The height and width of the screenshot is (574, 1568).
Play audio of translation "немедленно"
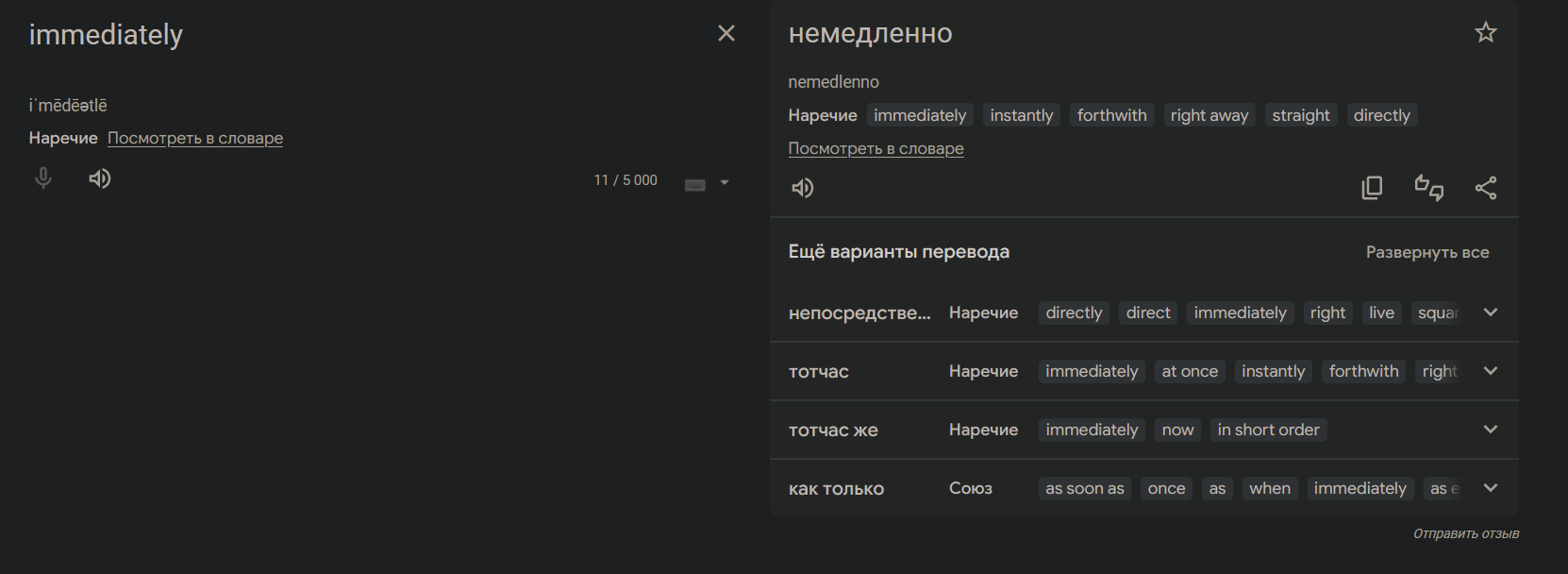(802, 188)
